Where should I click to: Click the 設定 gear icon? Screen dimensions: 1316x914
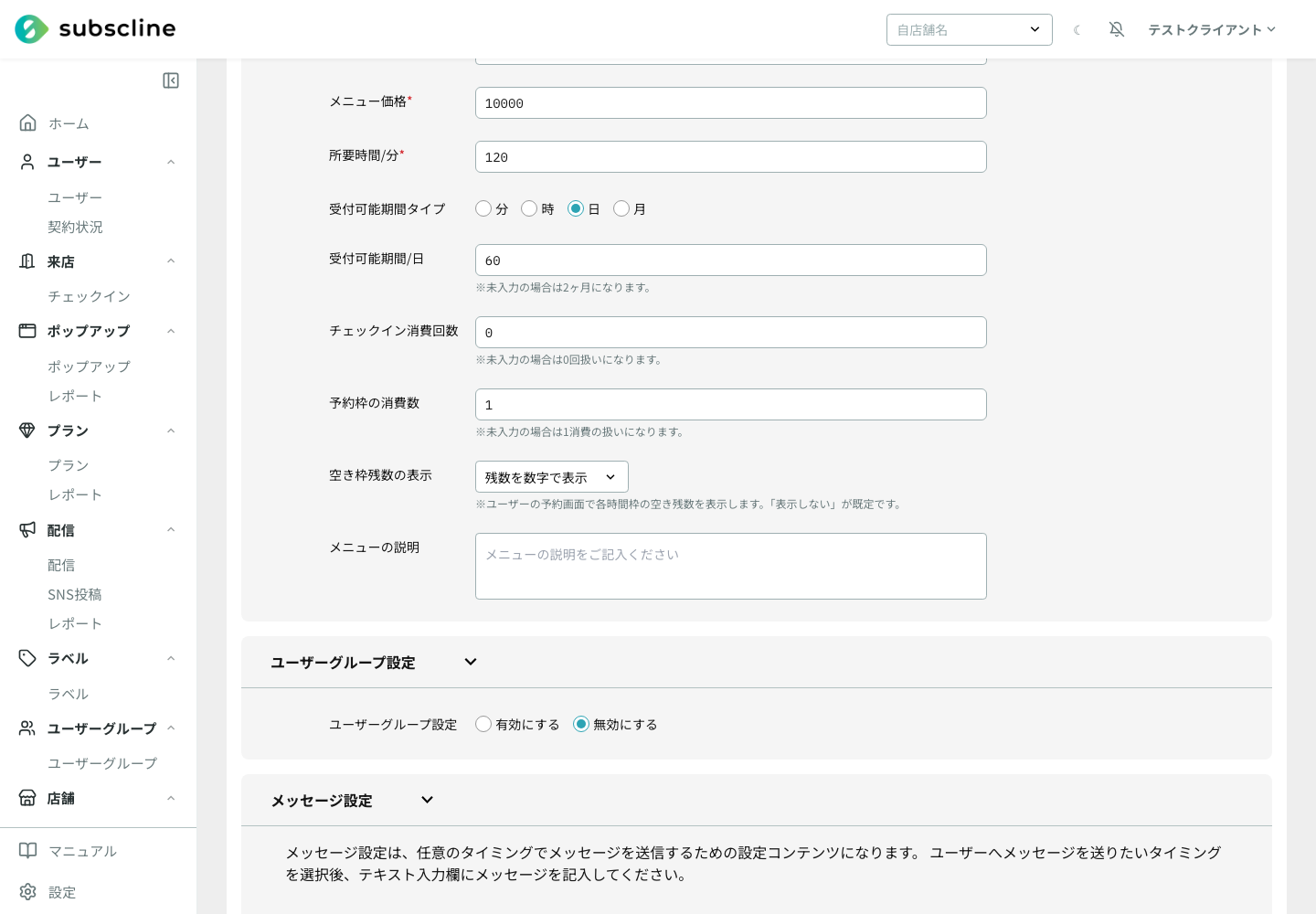coord(28,892)
